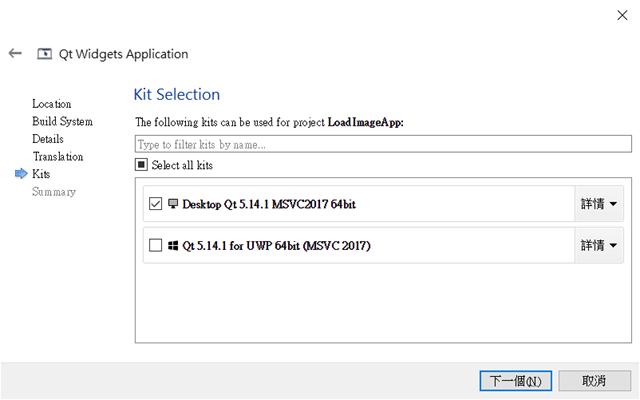Uncheck Desktop Qt 5.14.1 MSVC2017 64bit kit

[156, 204]
